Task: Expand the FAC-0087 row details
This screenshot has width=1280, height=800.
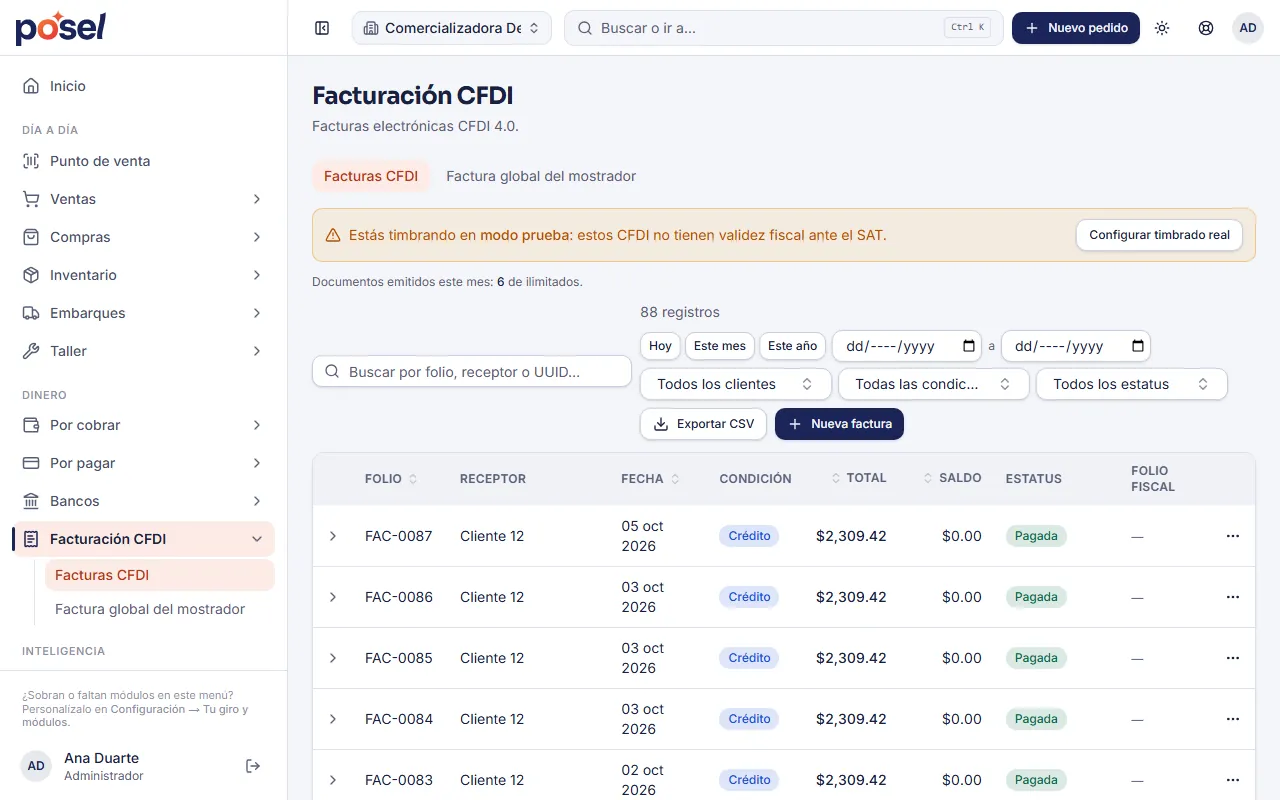Action: coord(333,536)
